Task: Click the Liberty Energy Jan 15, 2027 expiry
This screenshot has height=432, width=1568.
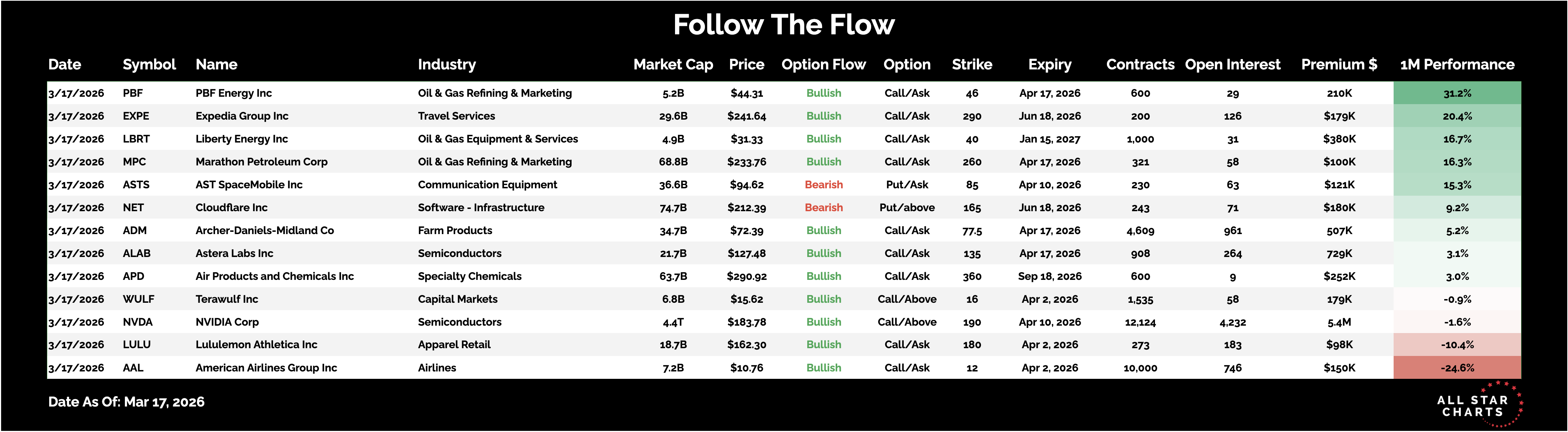Action: tap(1049, 139)
